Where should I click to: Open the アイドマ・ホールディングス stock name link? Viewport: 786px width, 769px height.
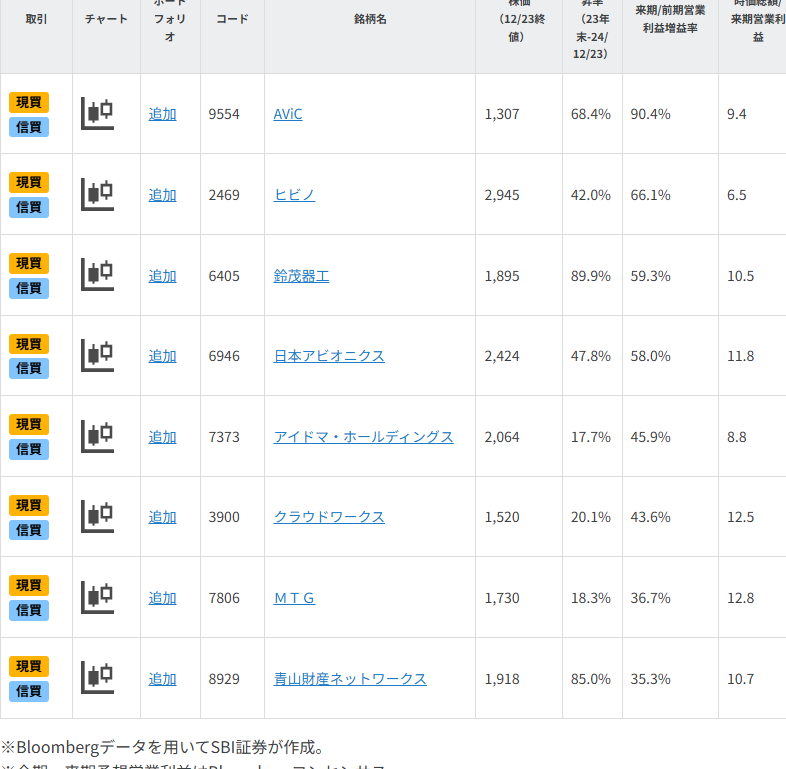(x=363, y=437)
